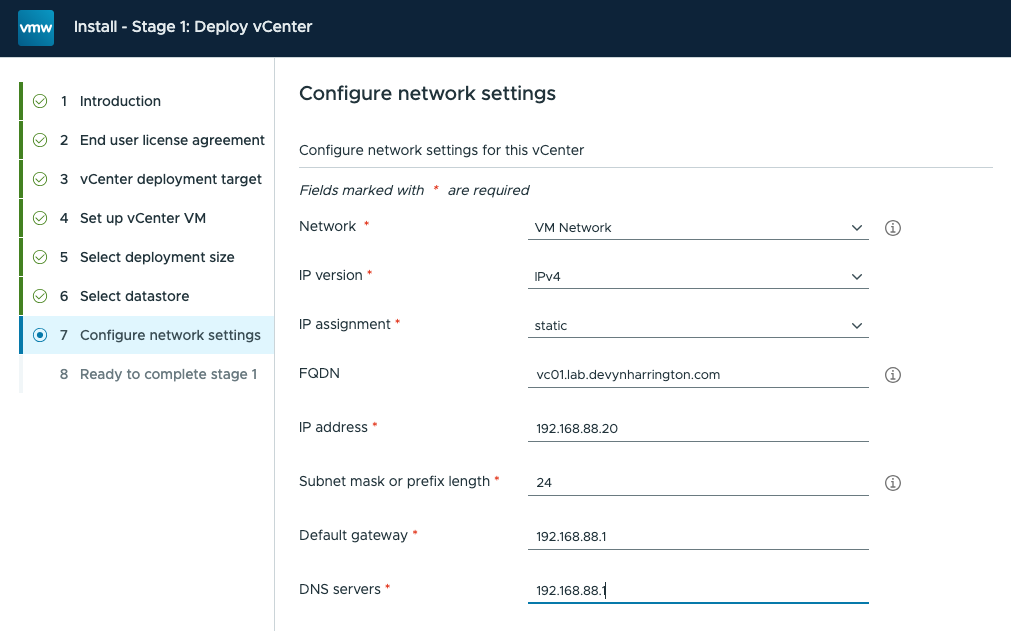Click the subnet mask or prefix length field
This screenshot has width=1011, height=631.
[698, 483]
